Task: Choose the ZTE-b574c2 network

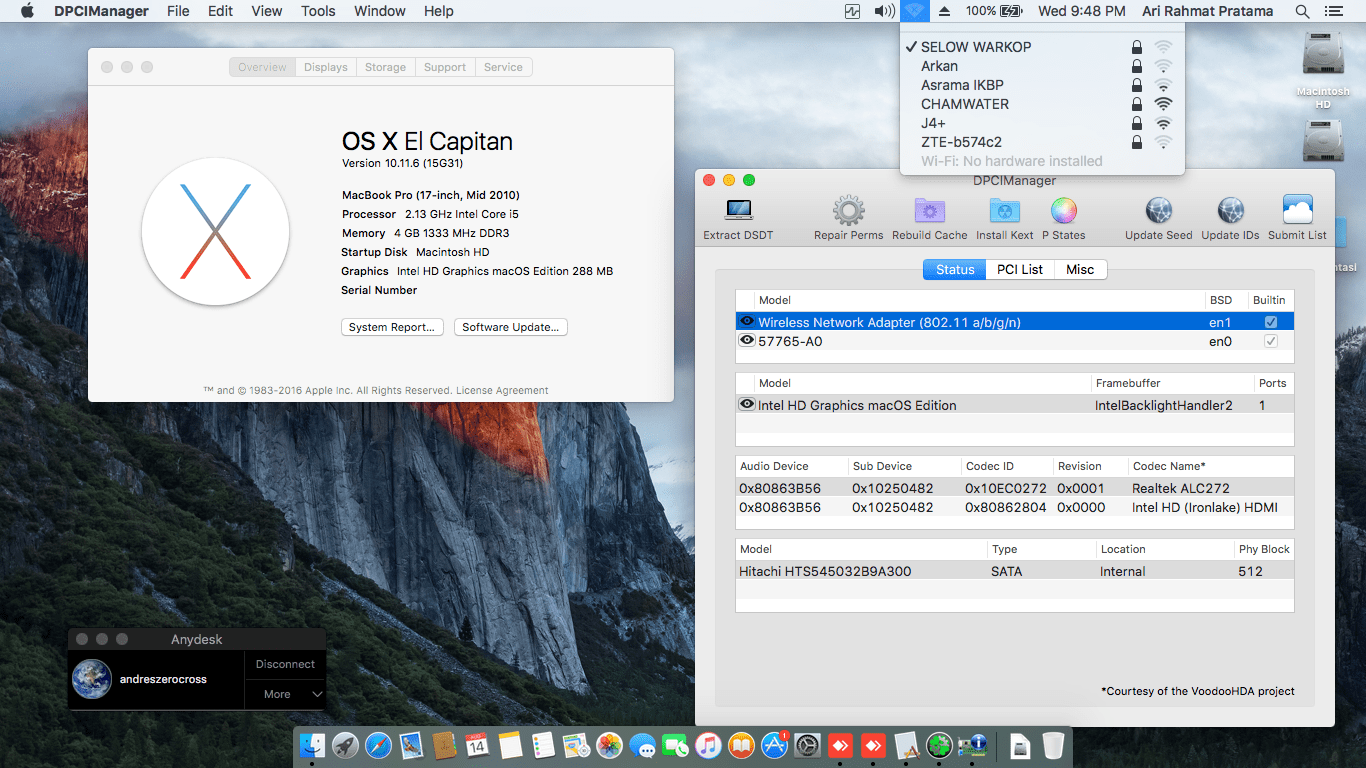Action: coord(1042,142)
